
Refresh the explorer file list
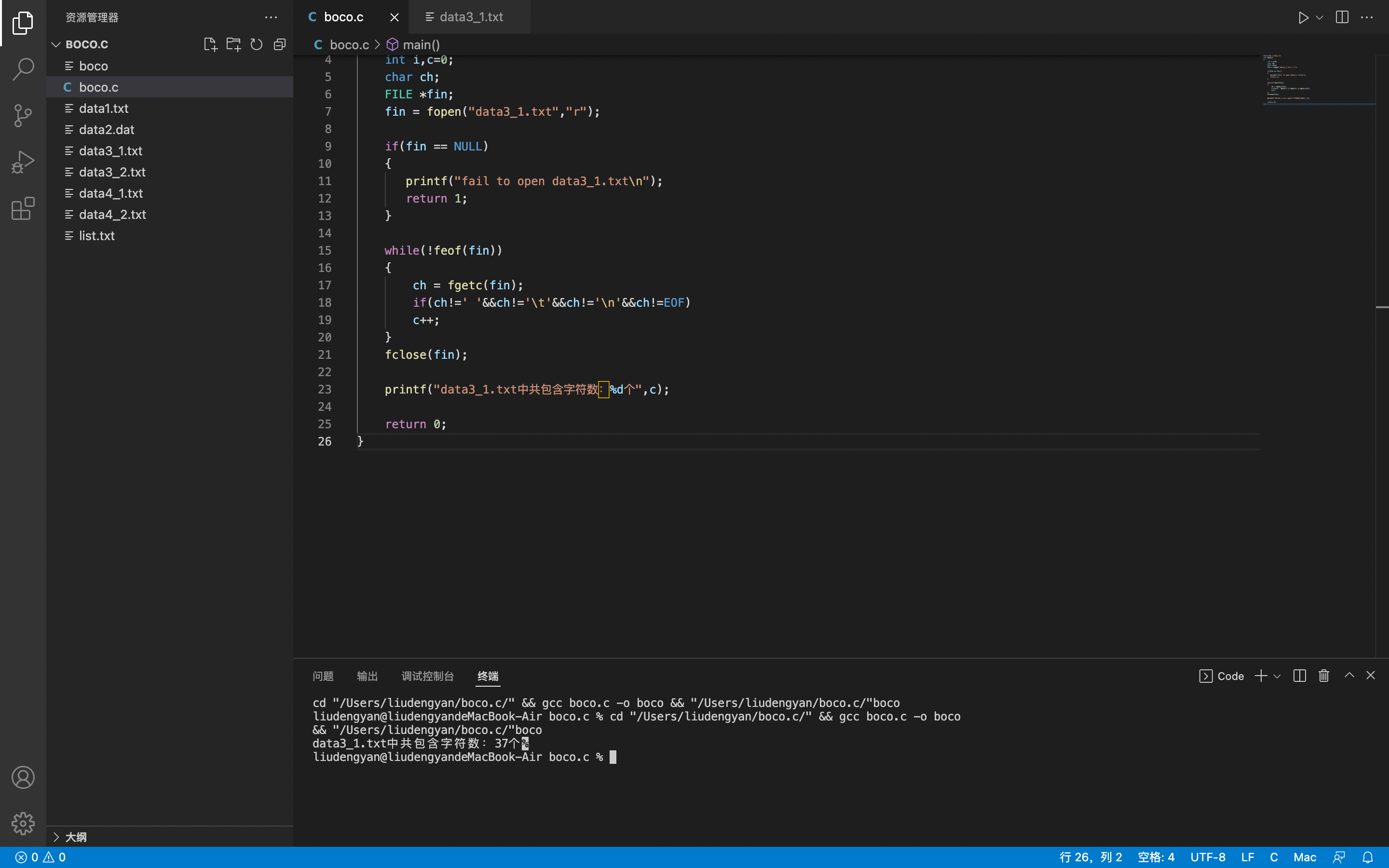[257, 44]
